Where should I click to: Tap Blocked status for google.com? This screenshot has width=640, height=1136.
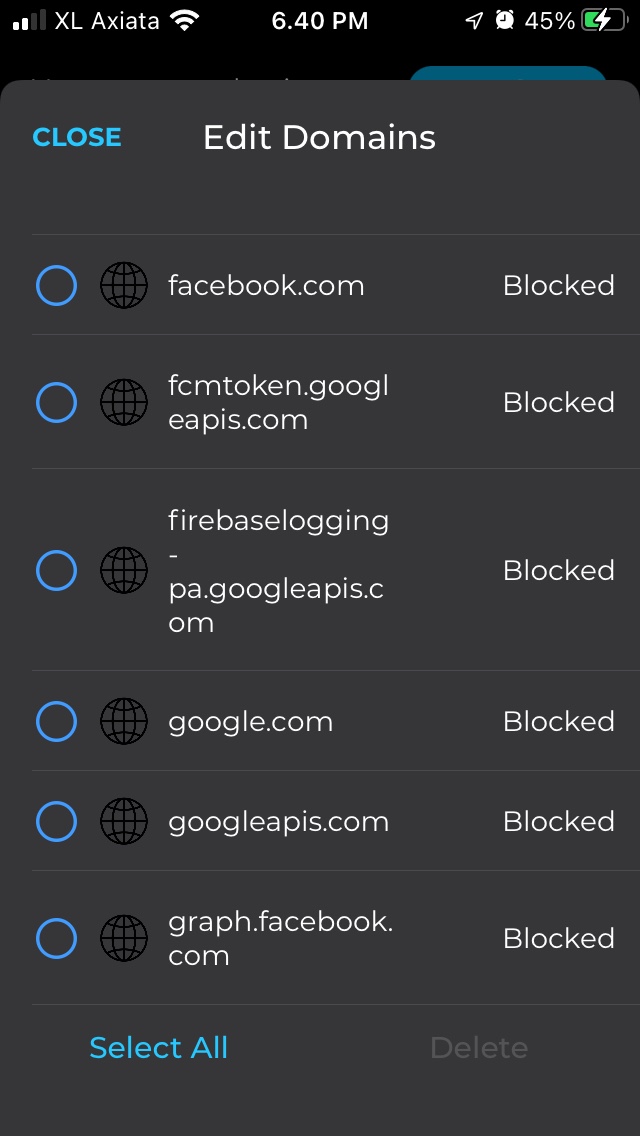(x=558, y=722)
